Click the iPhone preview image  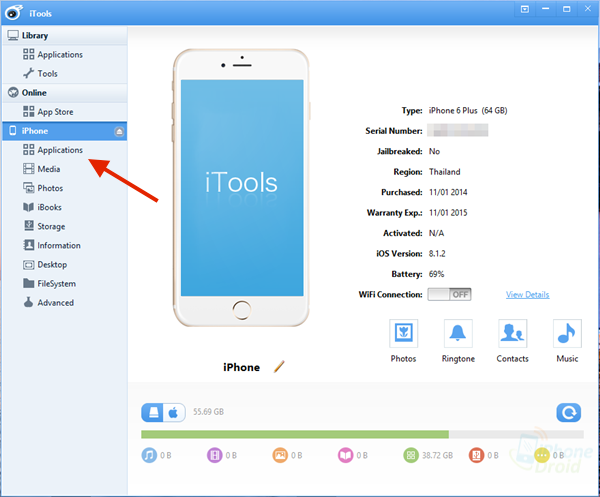coord(241,187)
